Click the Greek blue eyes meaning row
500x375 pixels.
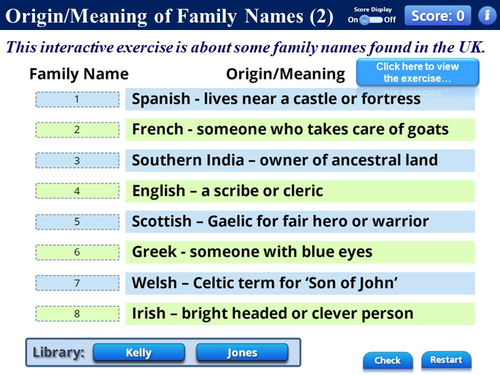pyautogui.click(x=300, y=252)
